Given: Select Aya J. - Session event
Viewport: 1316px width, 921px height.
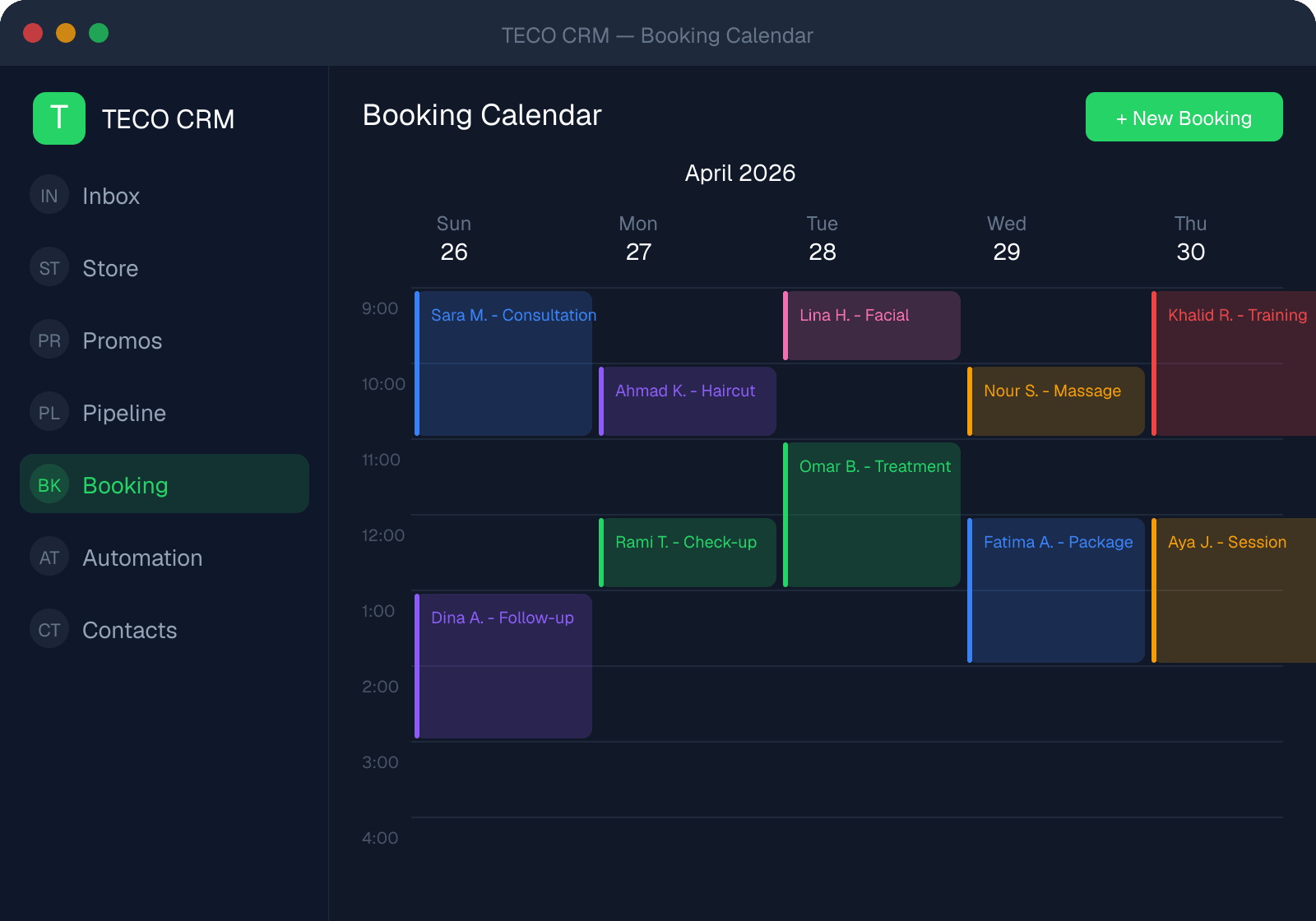Looking at the screenshot, I should (x=1234, y=590).
